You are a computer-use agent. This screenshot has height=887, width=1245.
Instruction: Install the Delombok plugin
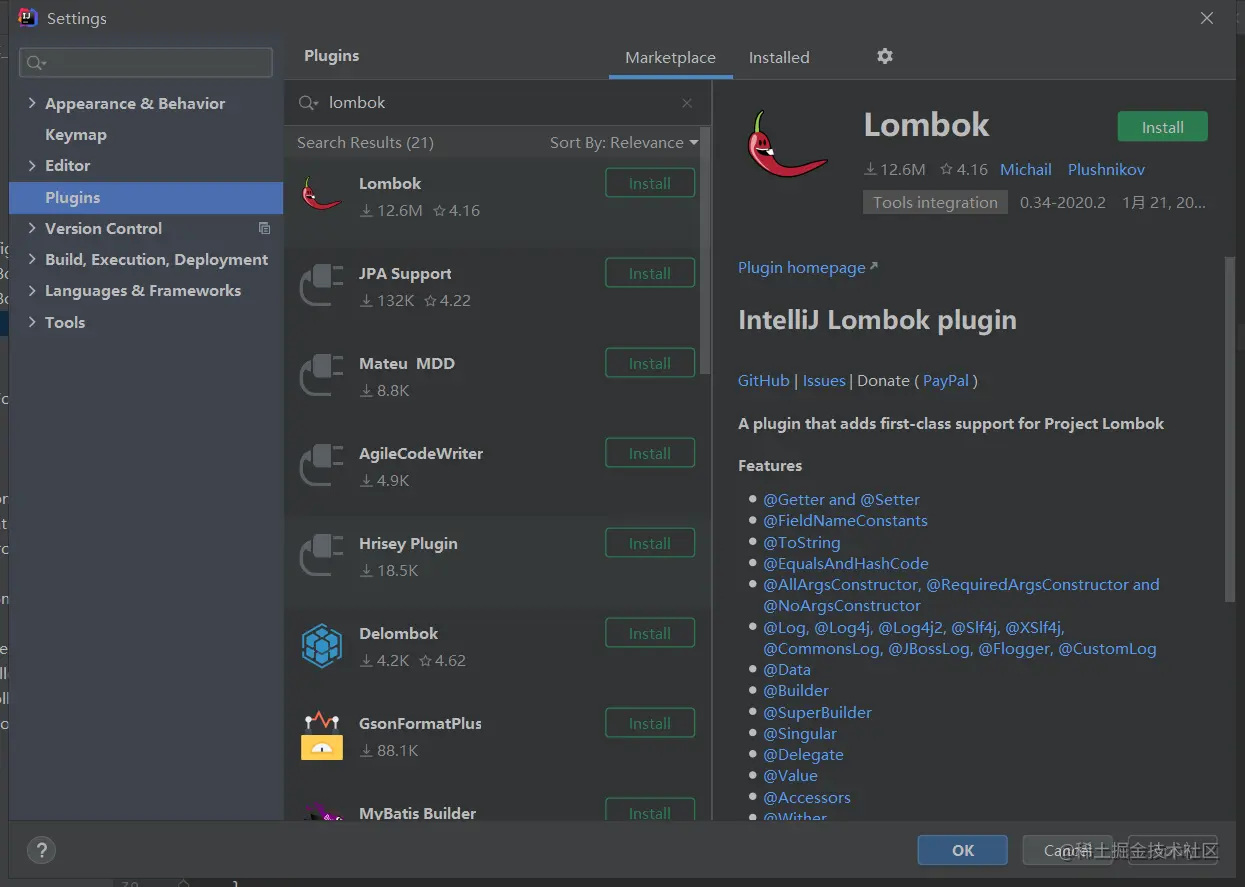pyautogui.click(x=650, y=634)
